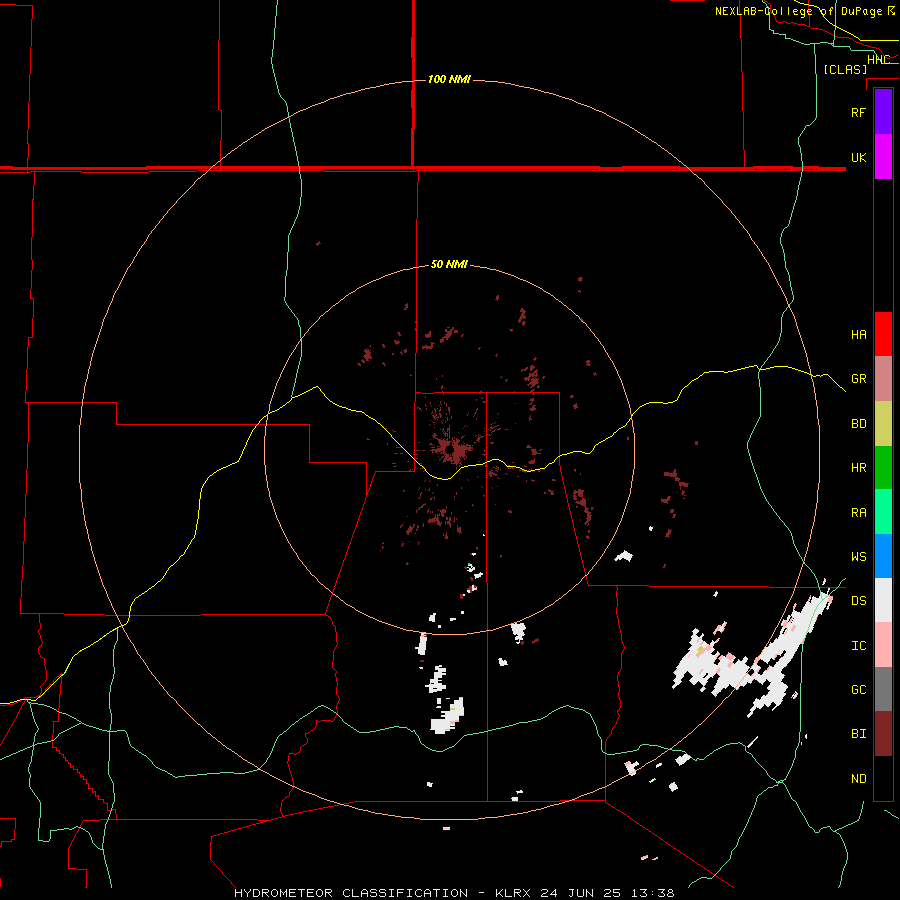Click the UK magenta legend swatch
Screen dimensions: 900x900
[x=883, y=157]
